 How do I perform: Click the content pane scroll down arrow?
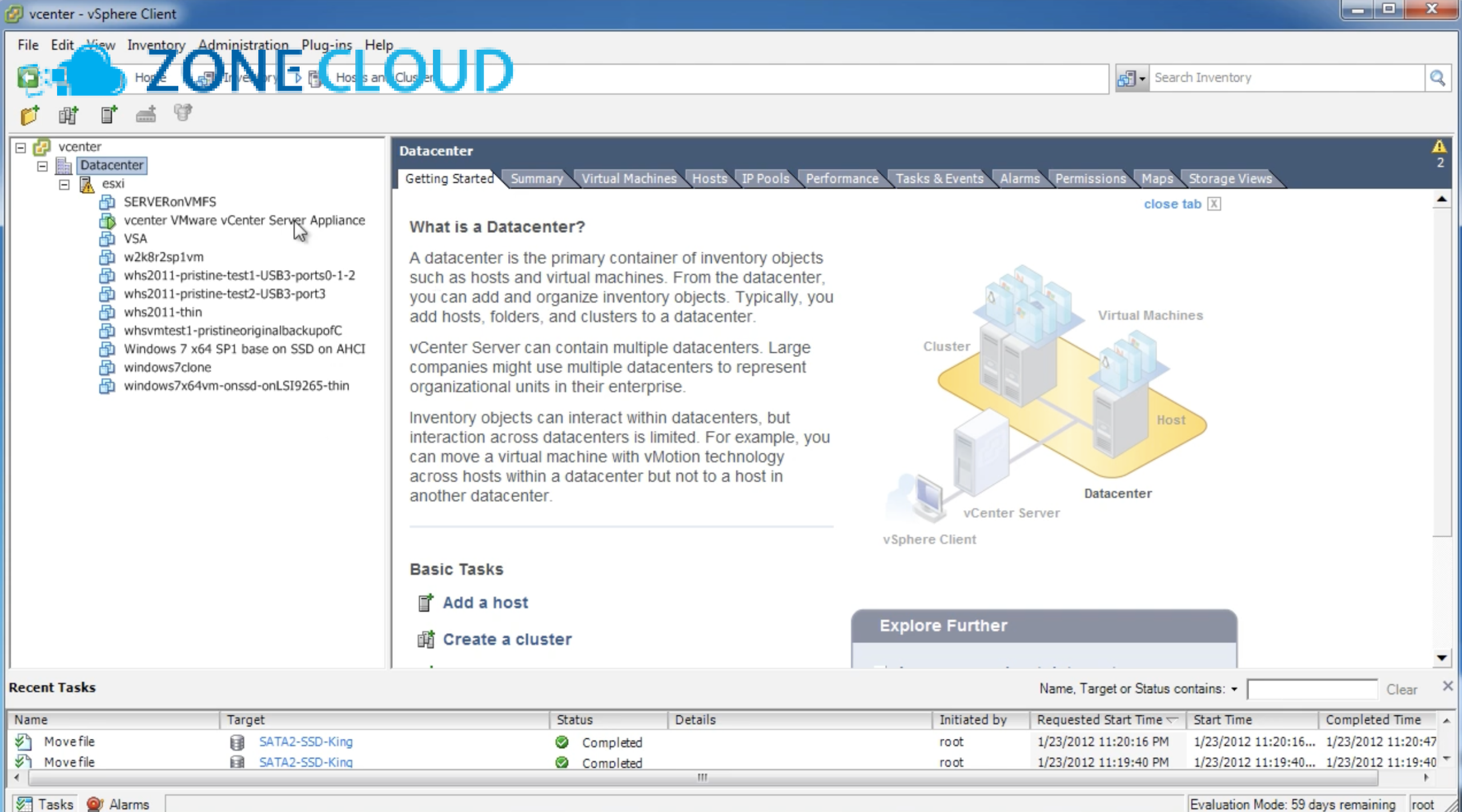[1441, 657]
